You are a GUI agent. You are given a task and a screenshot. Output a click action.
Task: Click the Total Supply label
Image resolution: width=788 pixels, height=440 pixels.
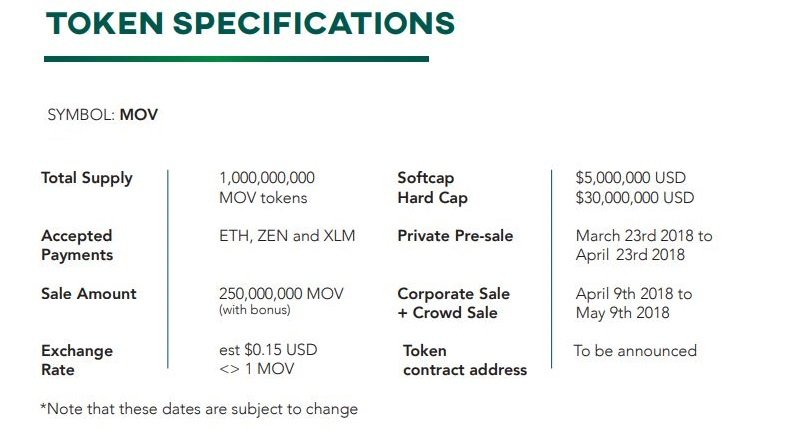click(x=86, y=178)
